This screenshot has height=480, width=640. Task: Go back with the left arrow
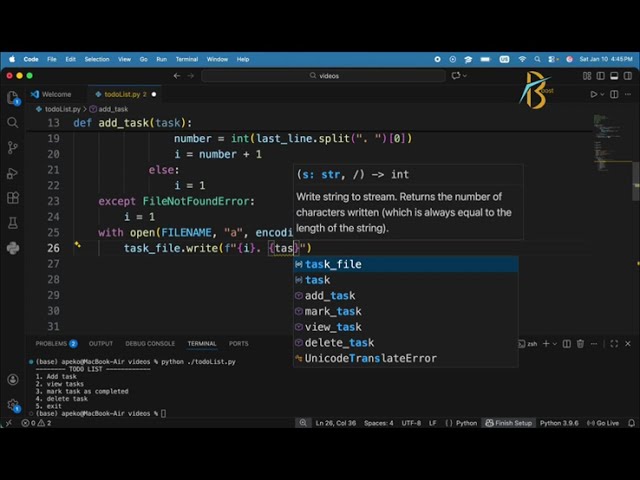[177, 76]
